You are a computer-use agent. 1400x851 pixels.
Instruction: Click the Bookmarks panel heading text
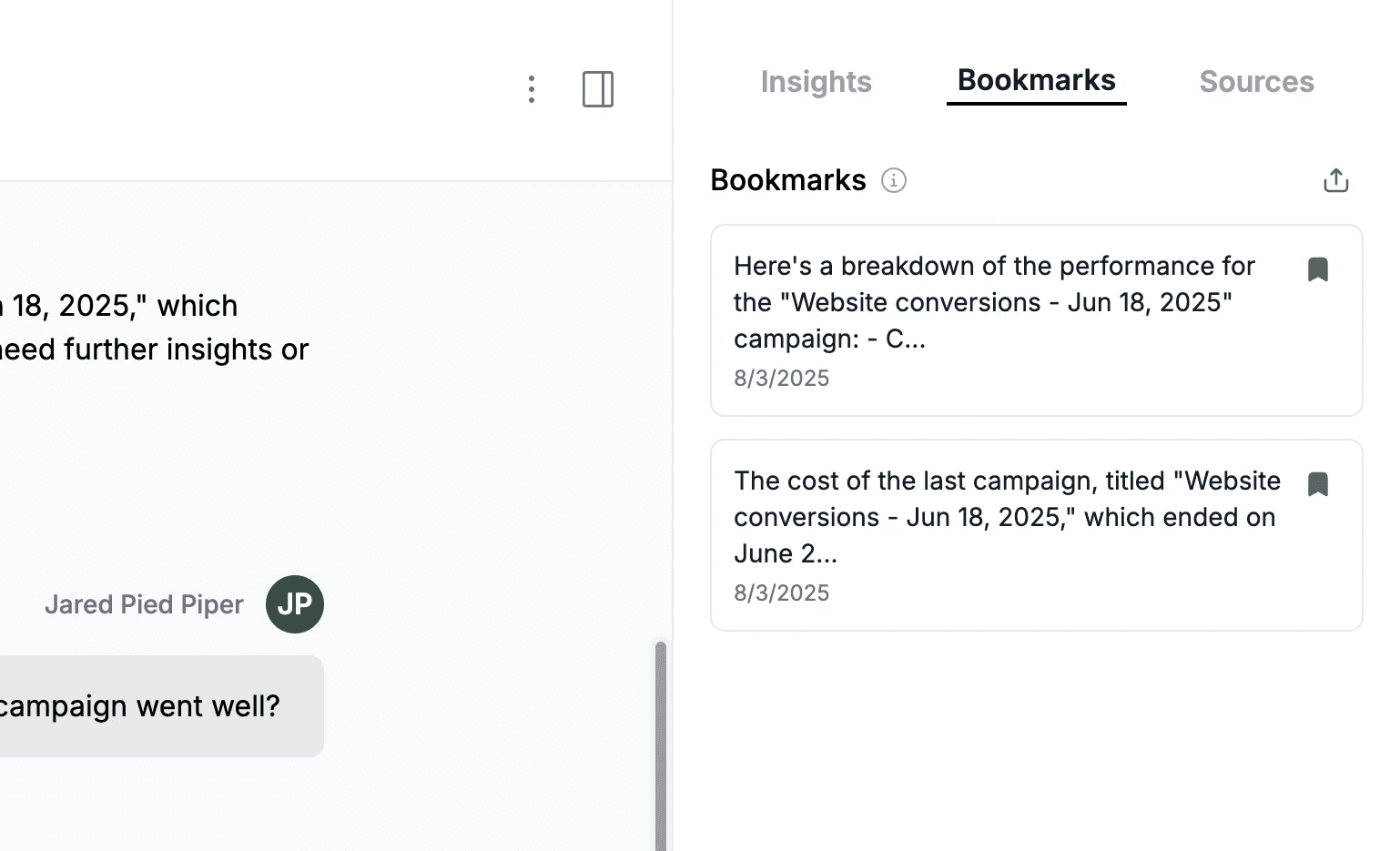click(x=787, y=180)
